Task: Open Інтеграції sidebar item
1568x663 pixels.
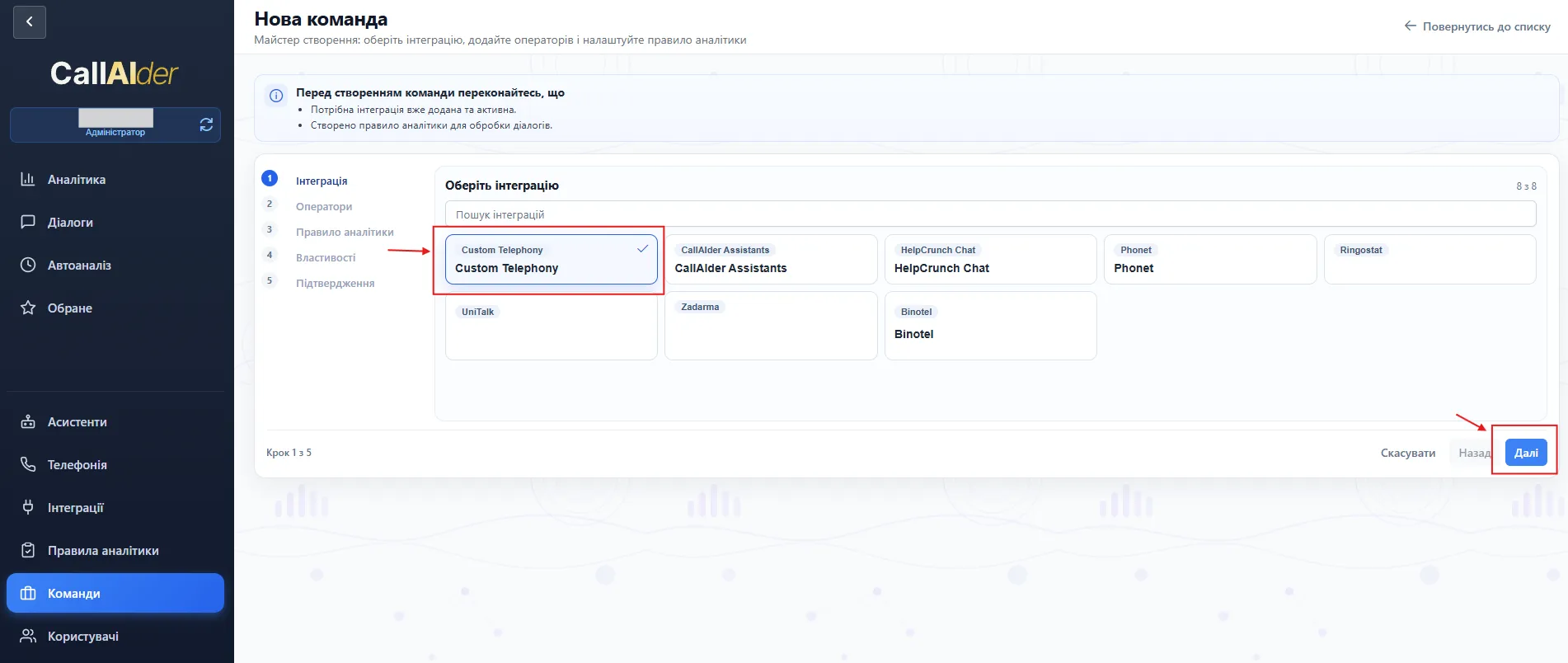Action: (115, 507)
